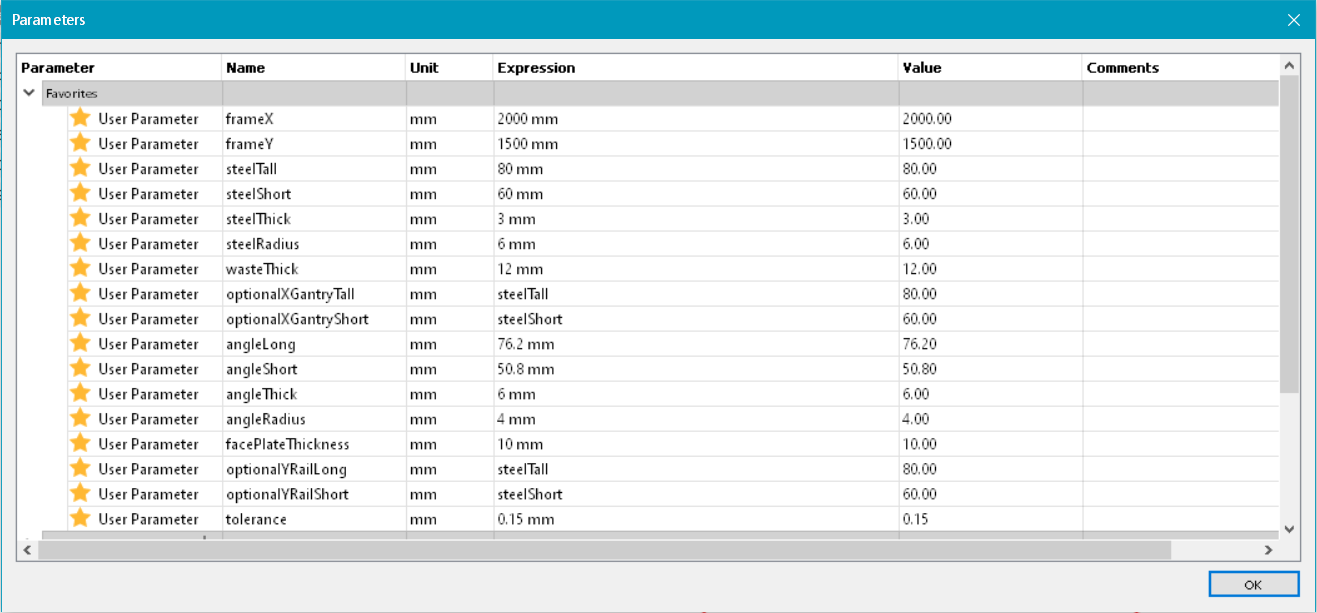
Task: Edit the 60 mm expression for steelShort
Action: click(x=696, y=193)
